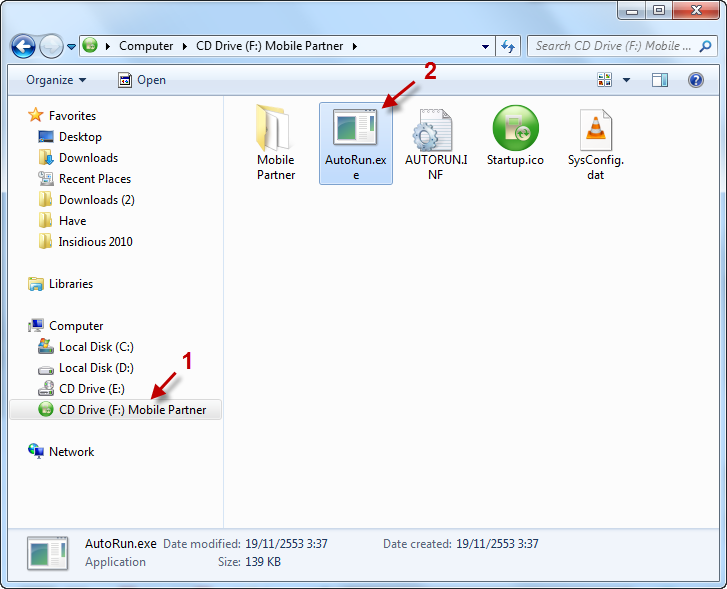Click the Recent Places icon in sidebar
This screenshot has height=589, width=727.
[x=45, y=178]
